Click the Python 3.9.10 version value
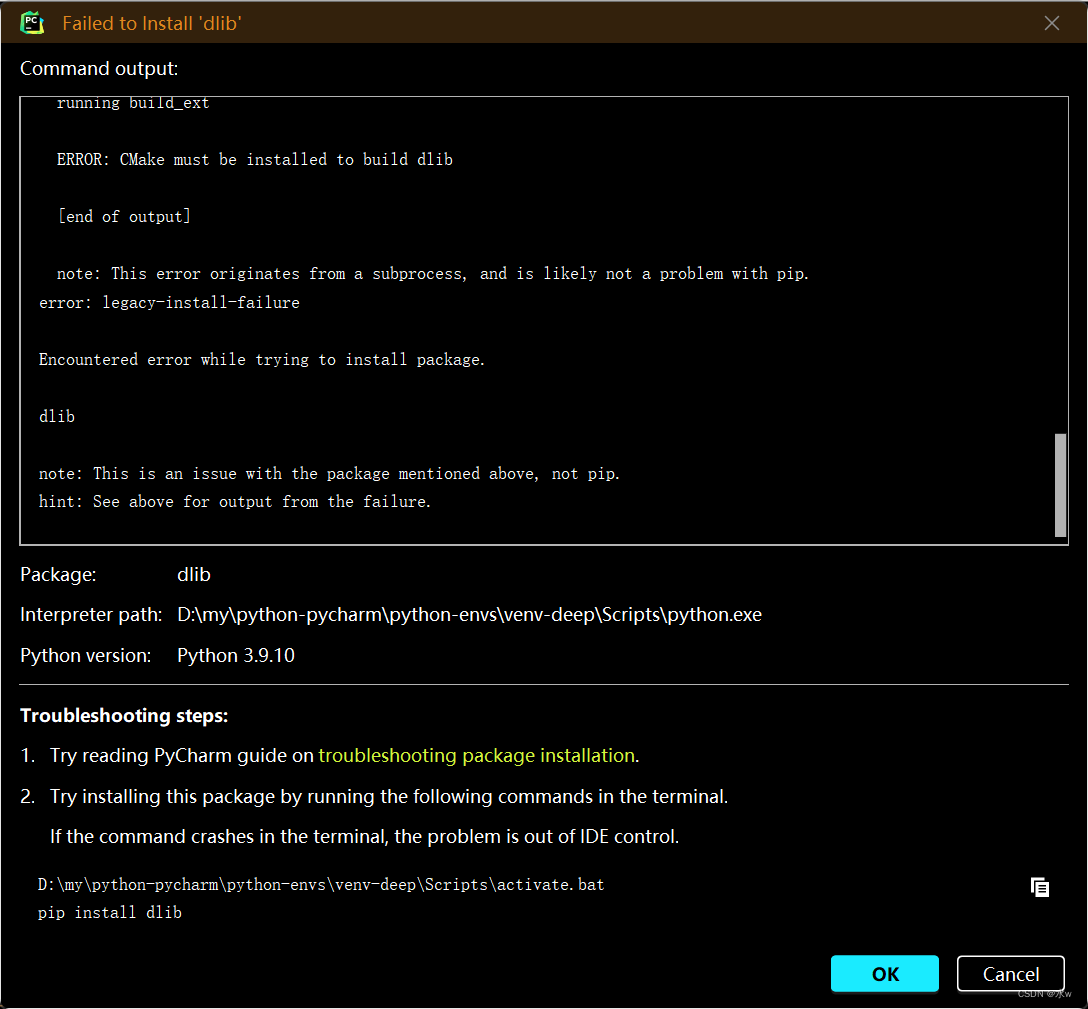Viewport: 1088px width, 1009px height. pos(236,655)
